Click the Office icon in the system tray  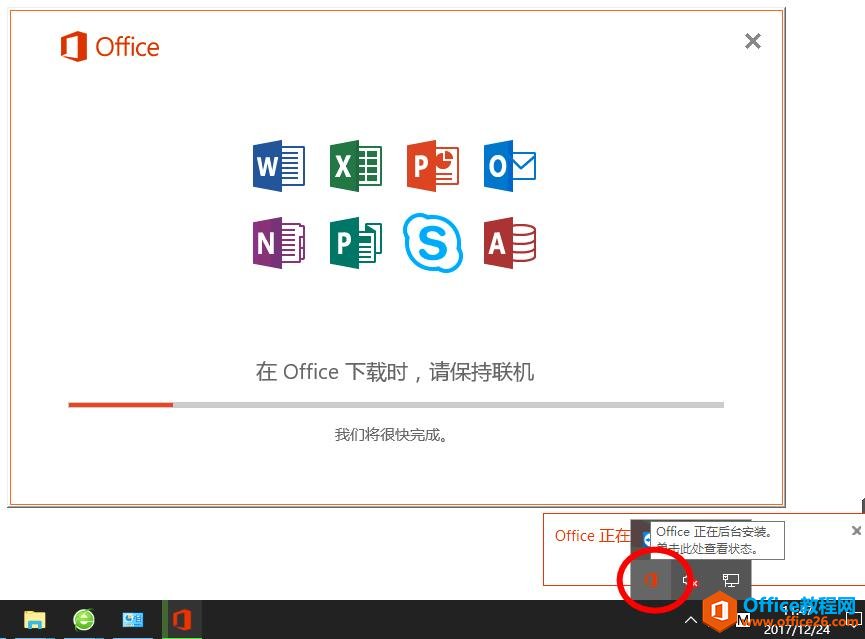point(651,580)
